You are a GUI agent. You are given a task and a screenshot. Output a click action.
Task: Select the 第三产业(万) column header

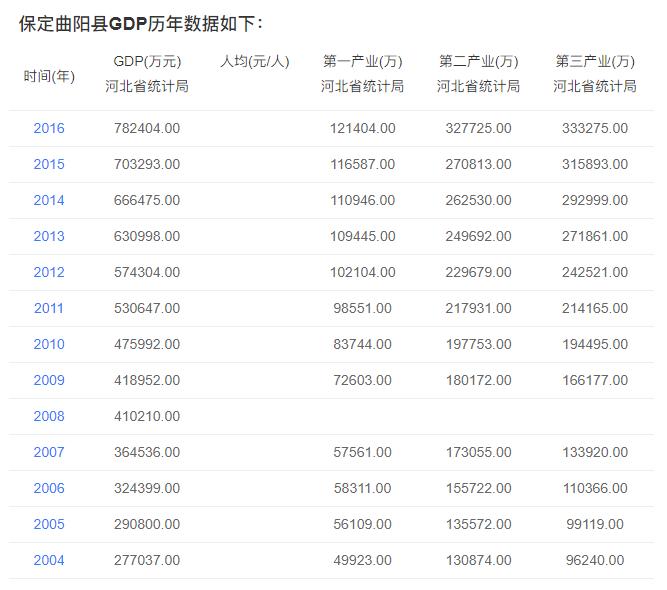point(595,62)
